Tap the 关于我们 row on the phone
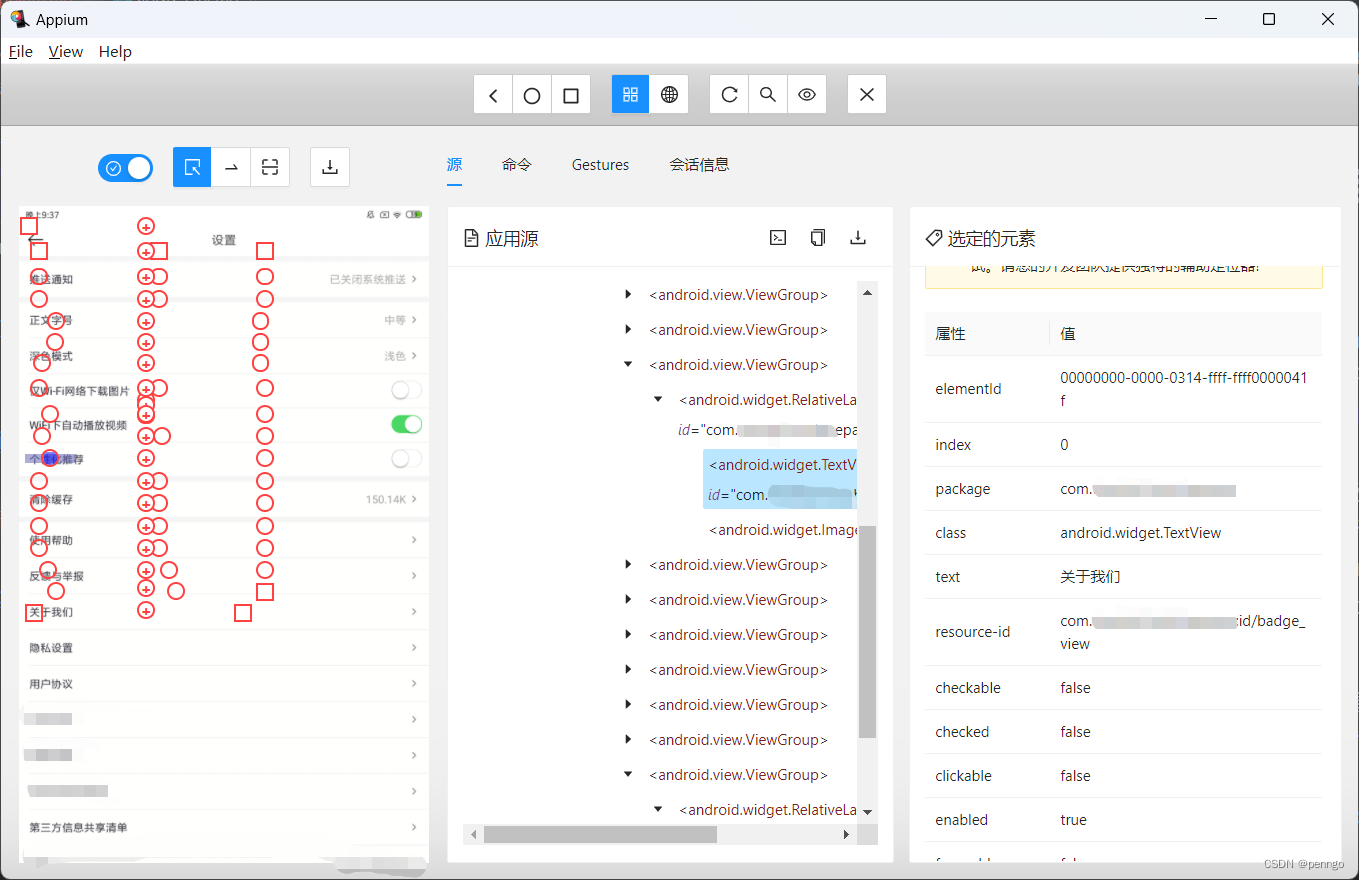 click(x=224, y=612)
